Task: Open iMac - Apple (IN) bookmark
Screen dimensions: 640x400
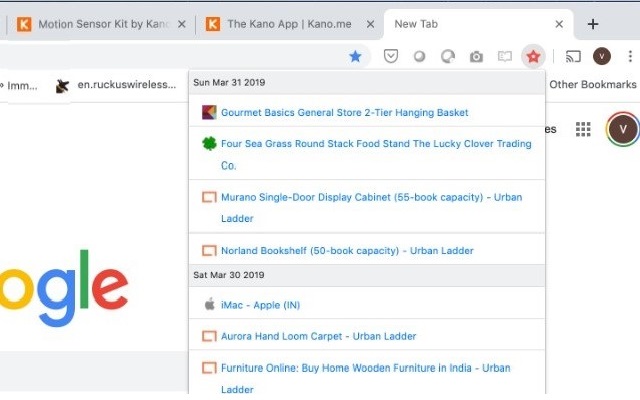Action: pyautogui.click(x=260, y=305)
